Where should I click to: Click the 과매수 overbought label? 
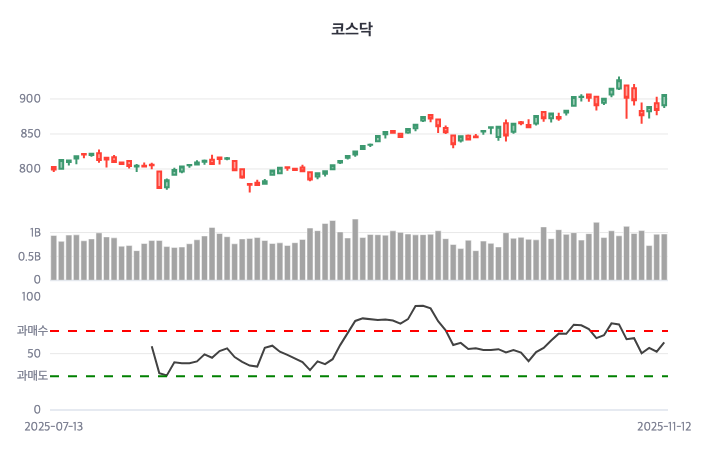pyautogui.click(x=32, y=330)
